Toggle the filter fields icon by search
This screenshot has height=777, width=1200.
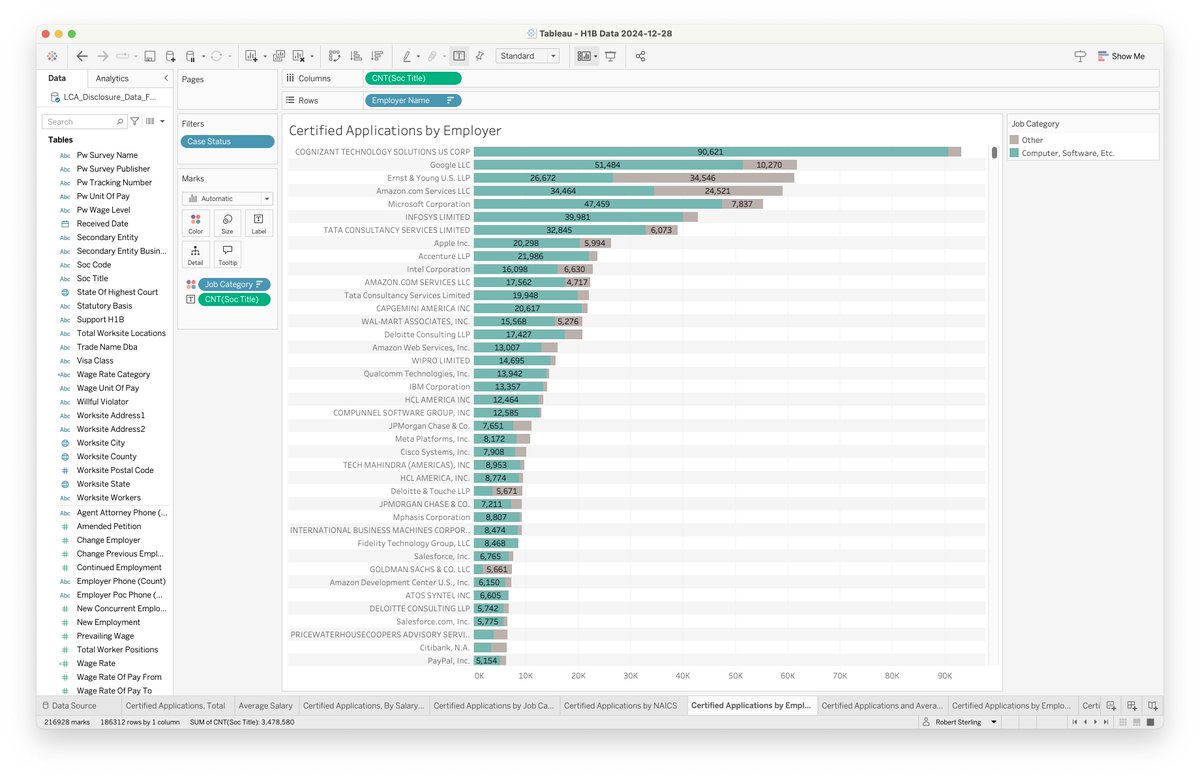135,122
